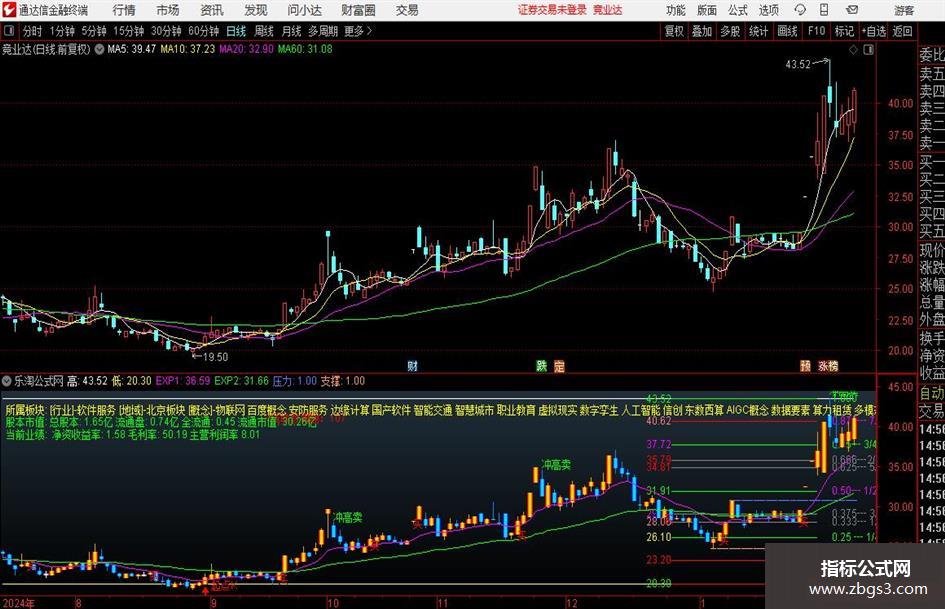Click the 多股 toolbar button
945x609 pixels.
(730, 31)
